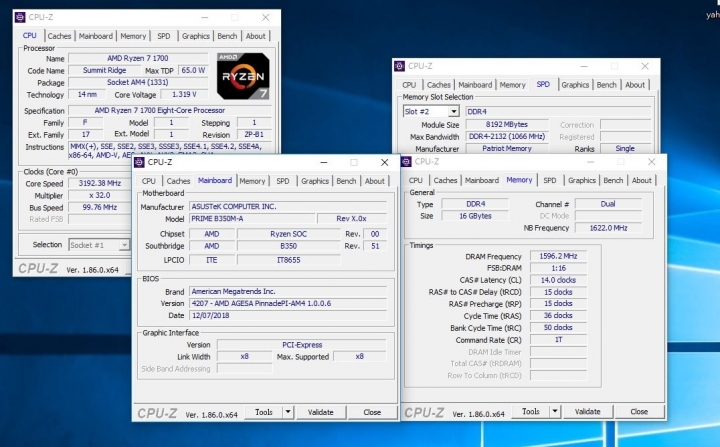Click the BIOS version '4207 - AMD AGESA' field
Screen dimensions: 720x447
pos(288,304)
